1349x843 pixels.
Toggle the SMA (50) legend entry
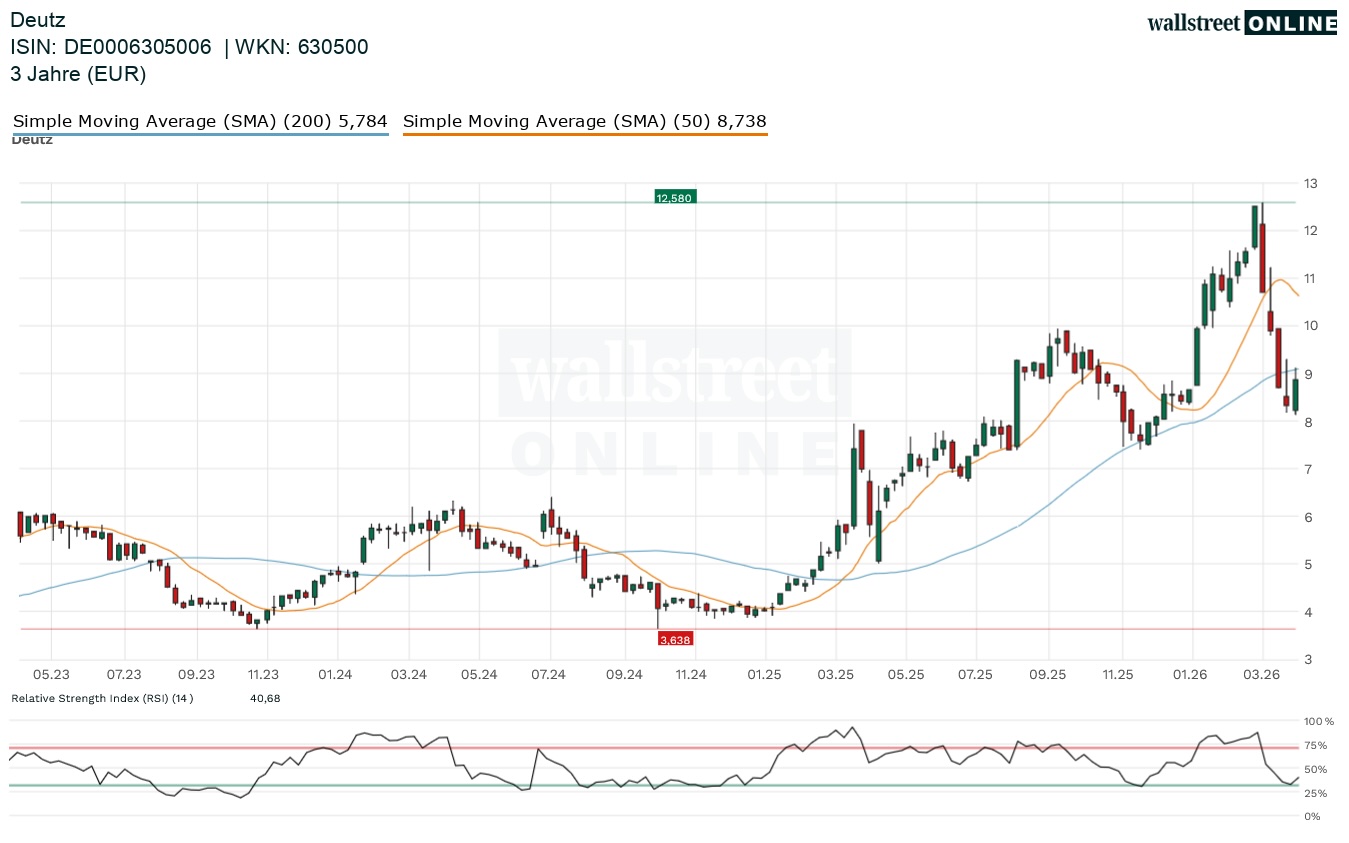click(584, 121)
